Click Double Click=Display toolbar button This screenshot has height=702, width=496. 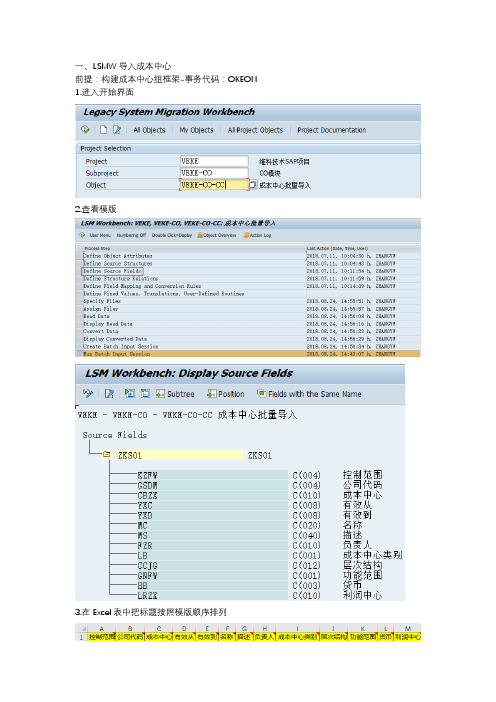click(172, 235)
